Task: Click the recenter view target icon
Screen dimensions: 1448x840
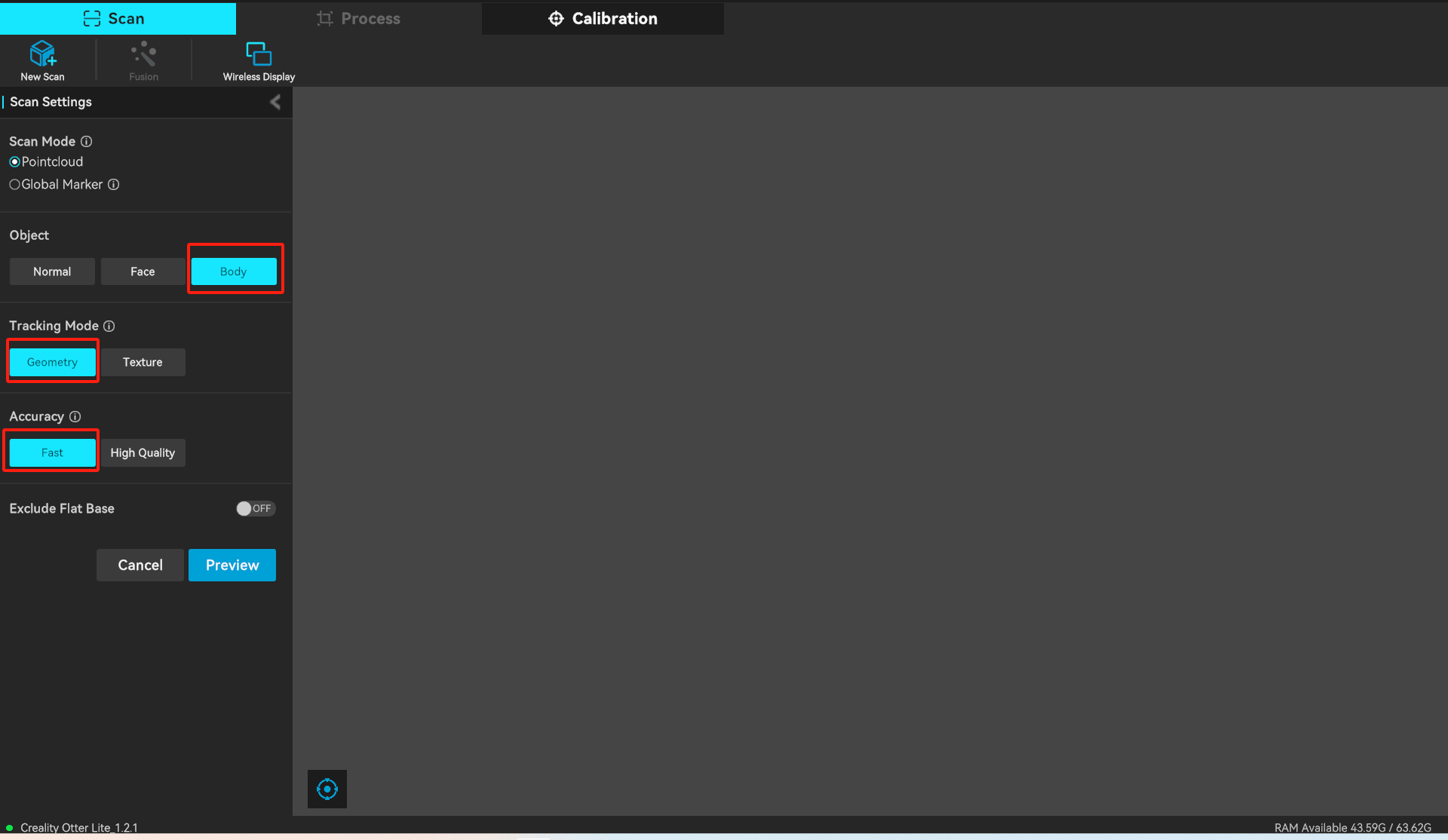Action: point(327,789)
